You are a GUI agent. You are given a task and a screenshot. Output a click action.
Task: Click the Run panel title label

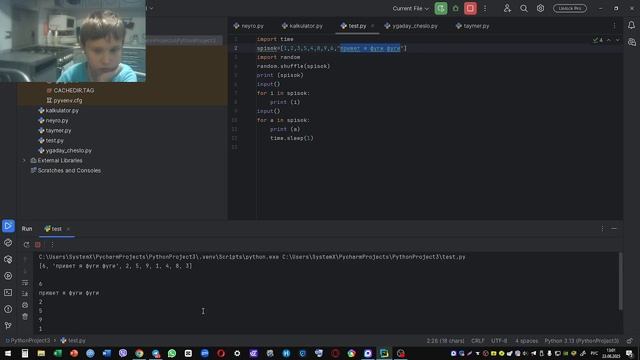pyautogui.click(x=27, y=229)
